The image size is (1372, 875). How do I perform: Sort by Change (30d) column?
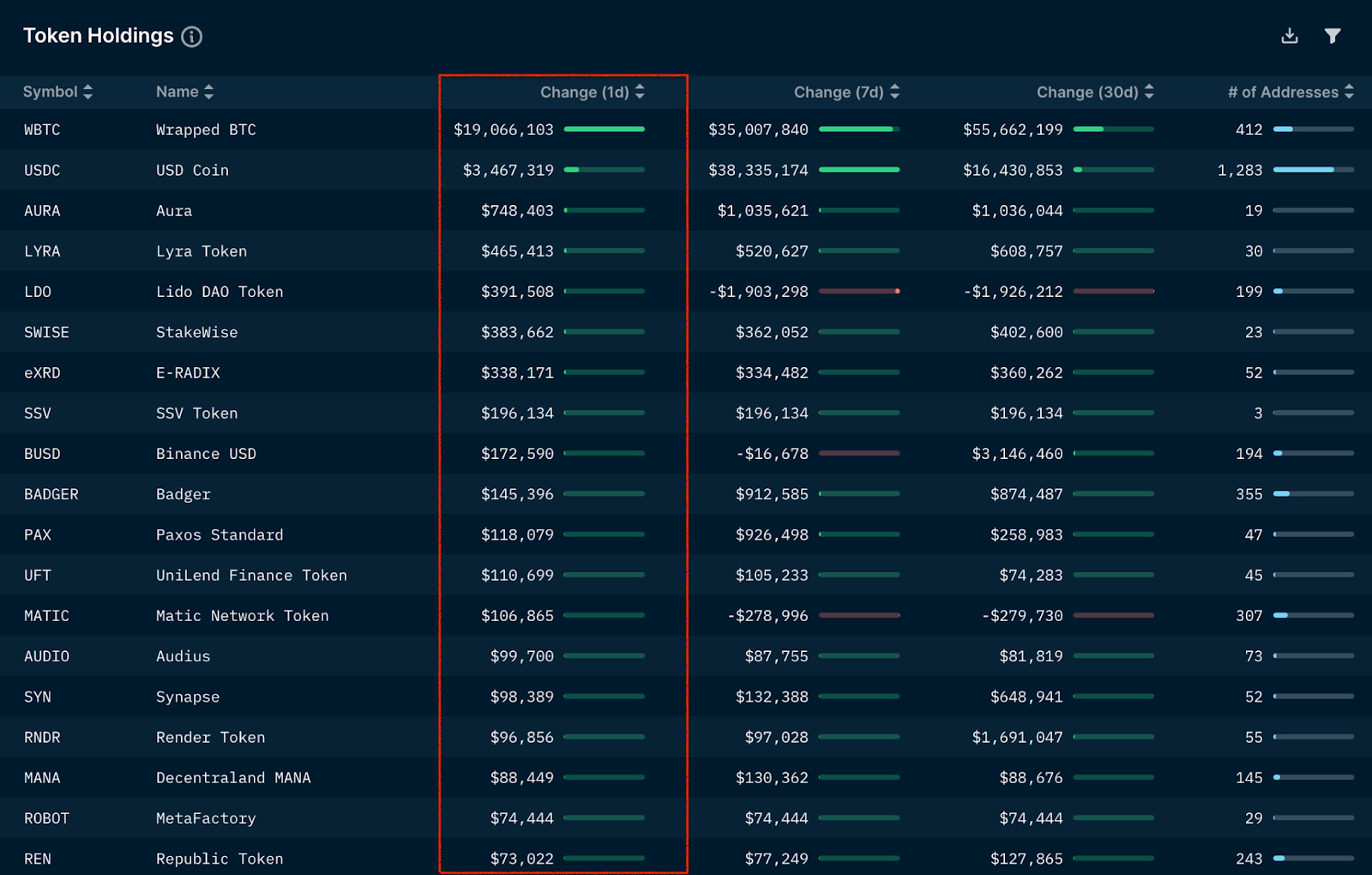[1096, 92]
